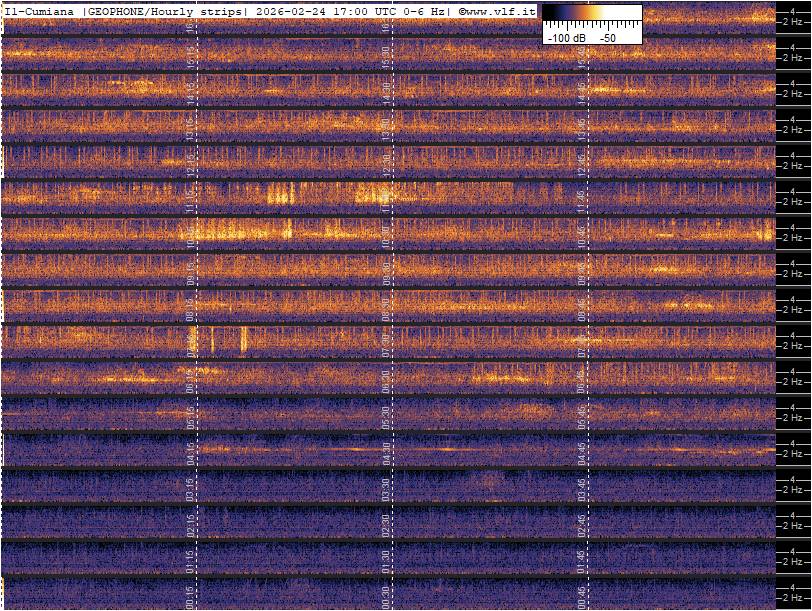Viewport: 812px width, 611px height.
Task: Click the 2 Hz label on top strip
Action: 793,22
